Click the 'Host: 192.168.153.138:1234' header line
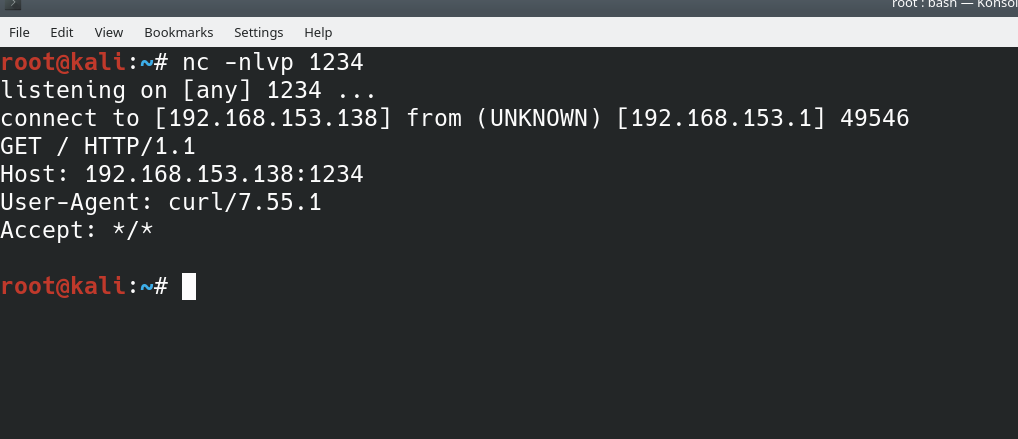The image size is (1018, 439). tap(181, 174)
